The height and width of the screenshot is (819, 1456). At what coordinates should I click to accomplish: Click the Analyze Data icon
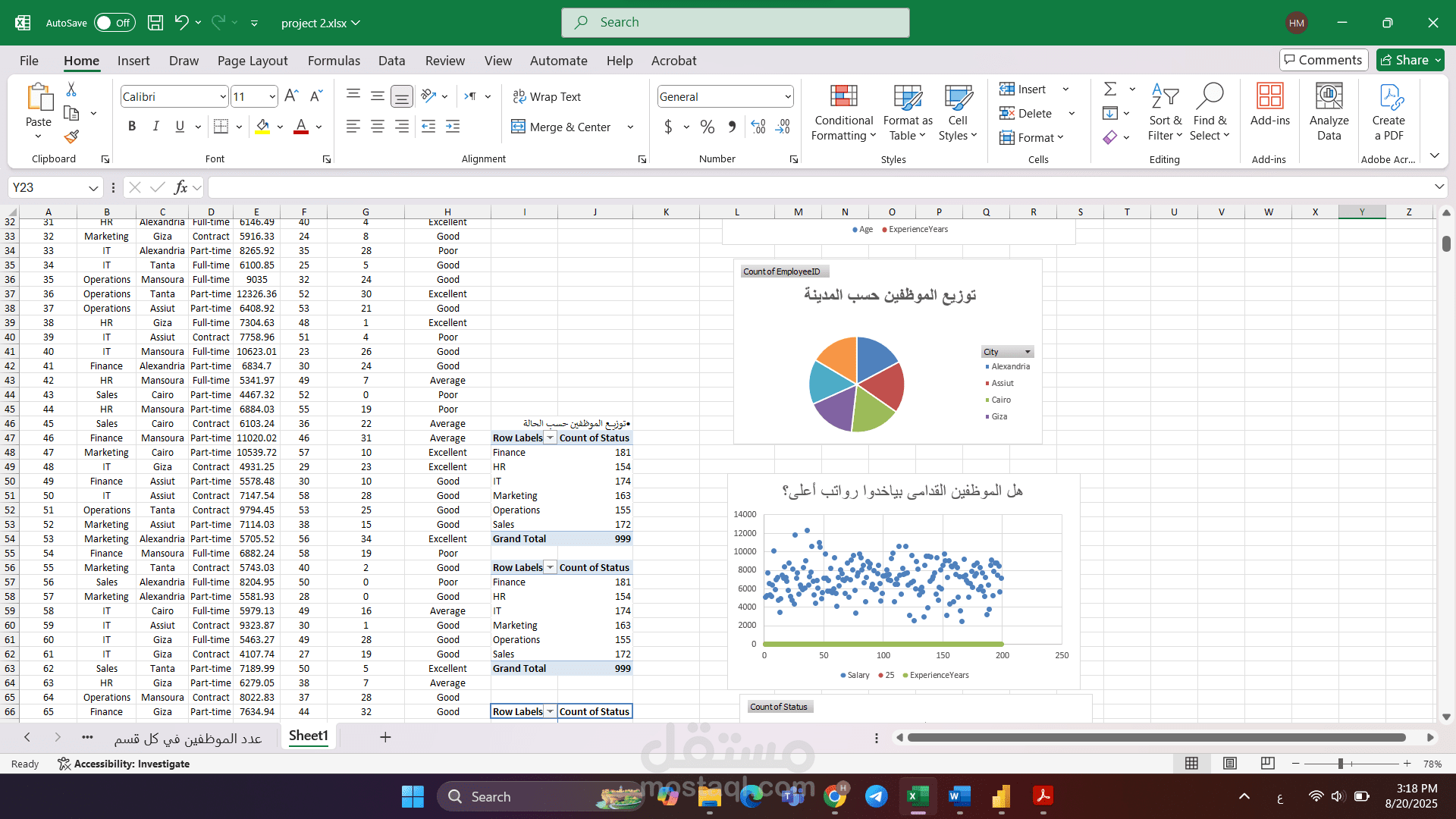click(1329, 96)
